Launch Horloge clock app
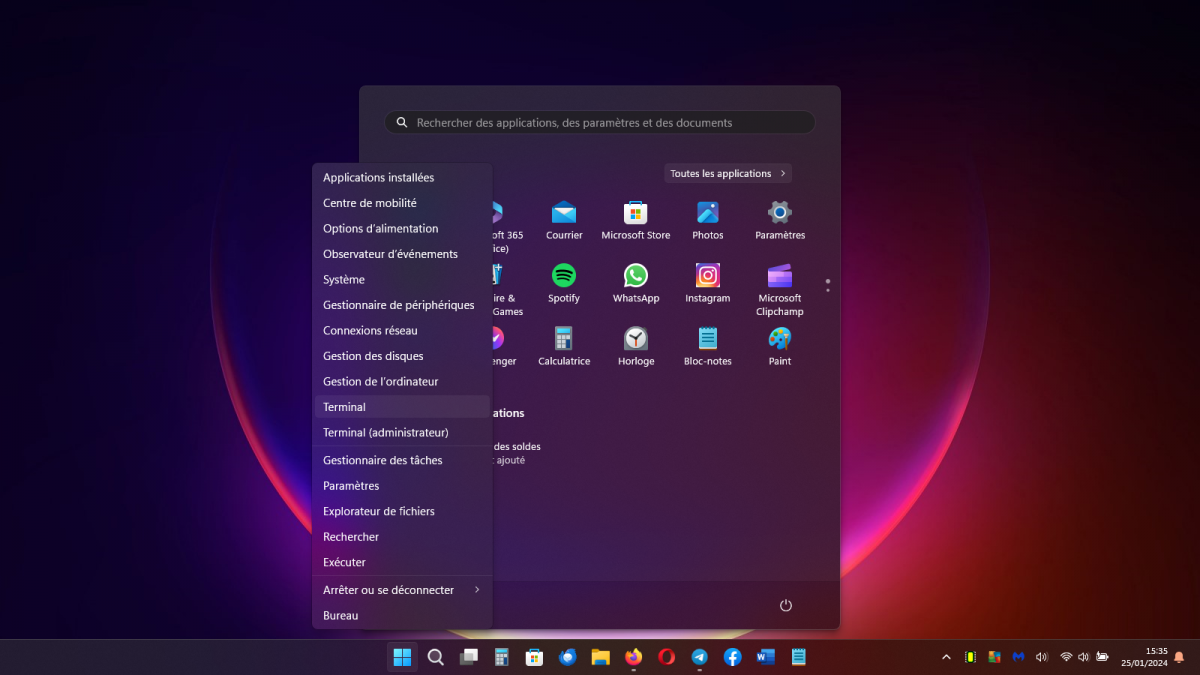 [x=636, y=346]
